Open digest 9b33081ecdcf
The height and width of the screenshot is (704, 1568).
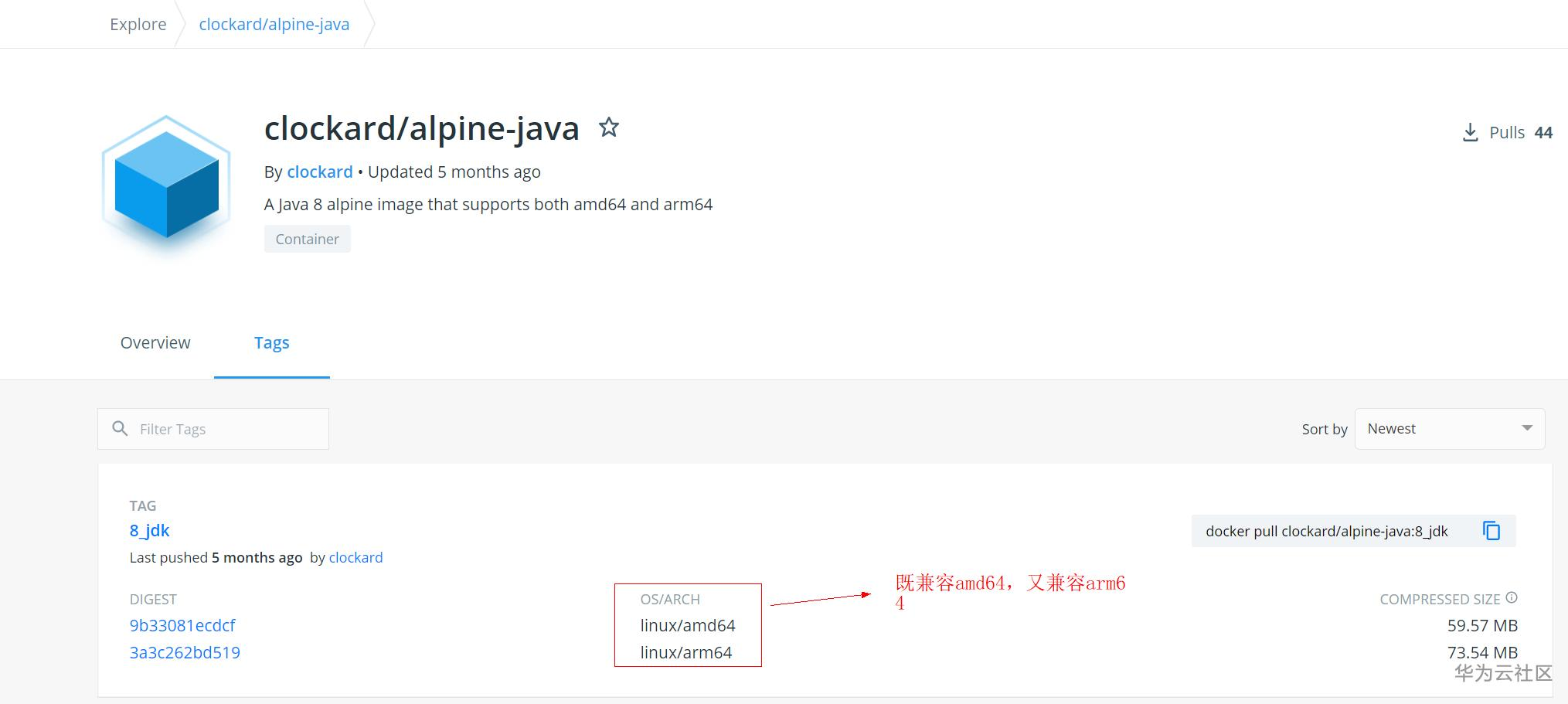pos(182,625)
